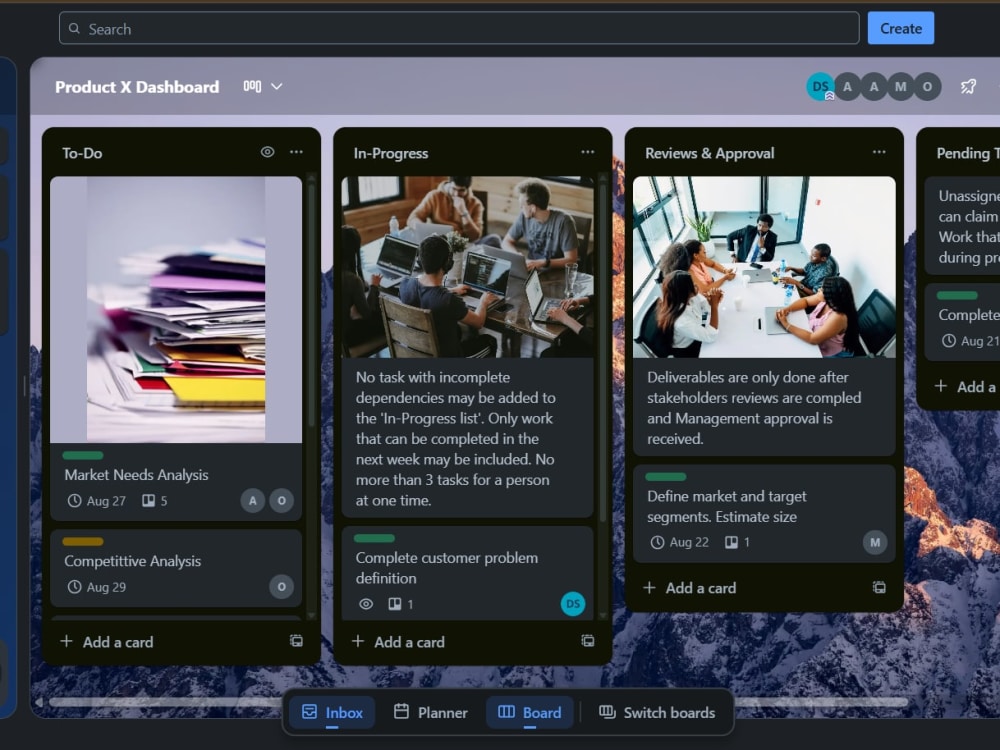Click the green label on Complete customer problem definition

point(374,538)
